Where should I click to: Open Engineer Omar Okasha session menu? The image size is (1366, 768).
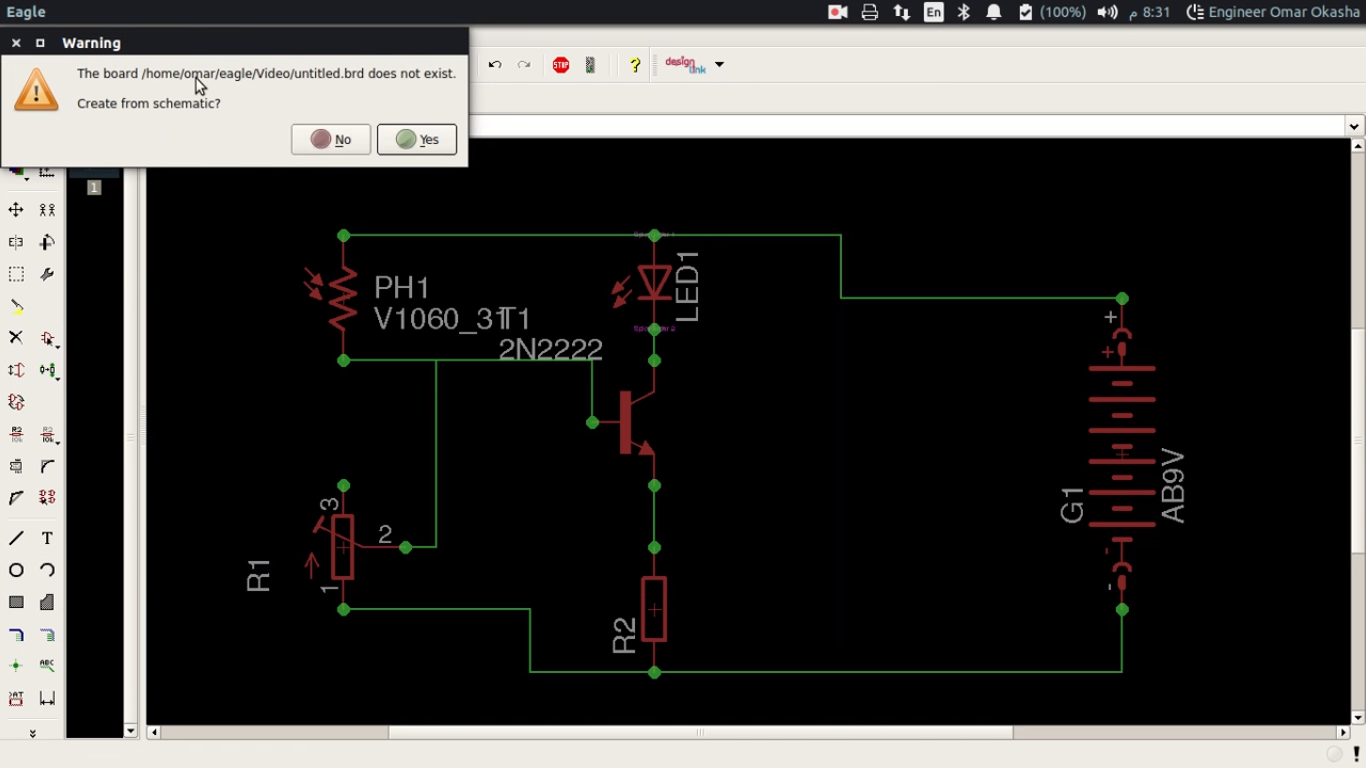[x=1272, y=12]
